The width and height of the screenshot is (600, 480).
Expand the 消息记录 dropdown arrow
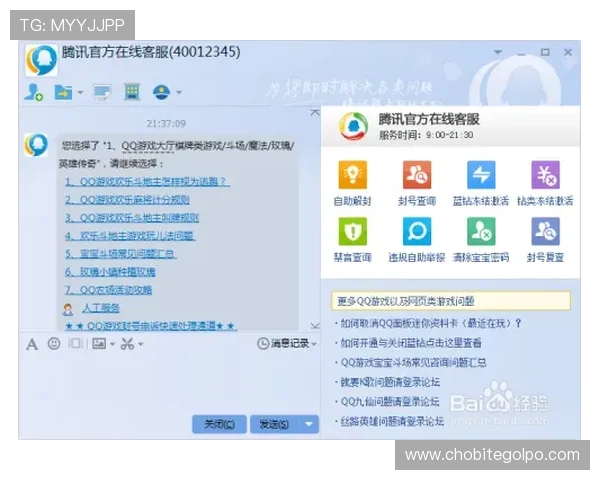click(x=314, y=344)
